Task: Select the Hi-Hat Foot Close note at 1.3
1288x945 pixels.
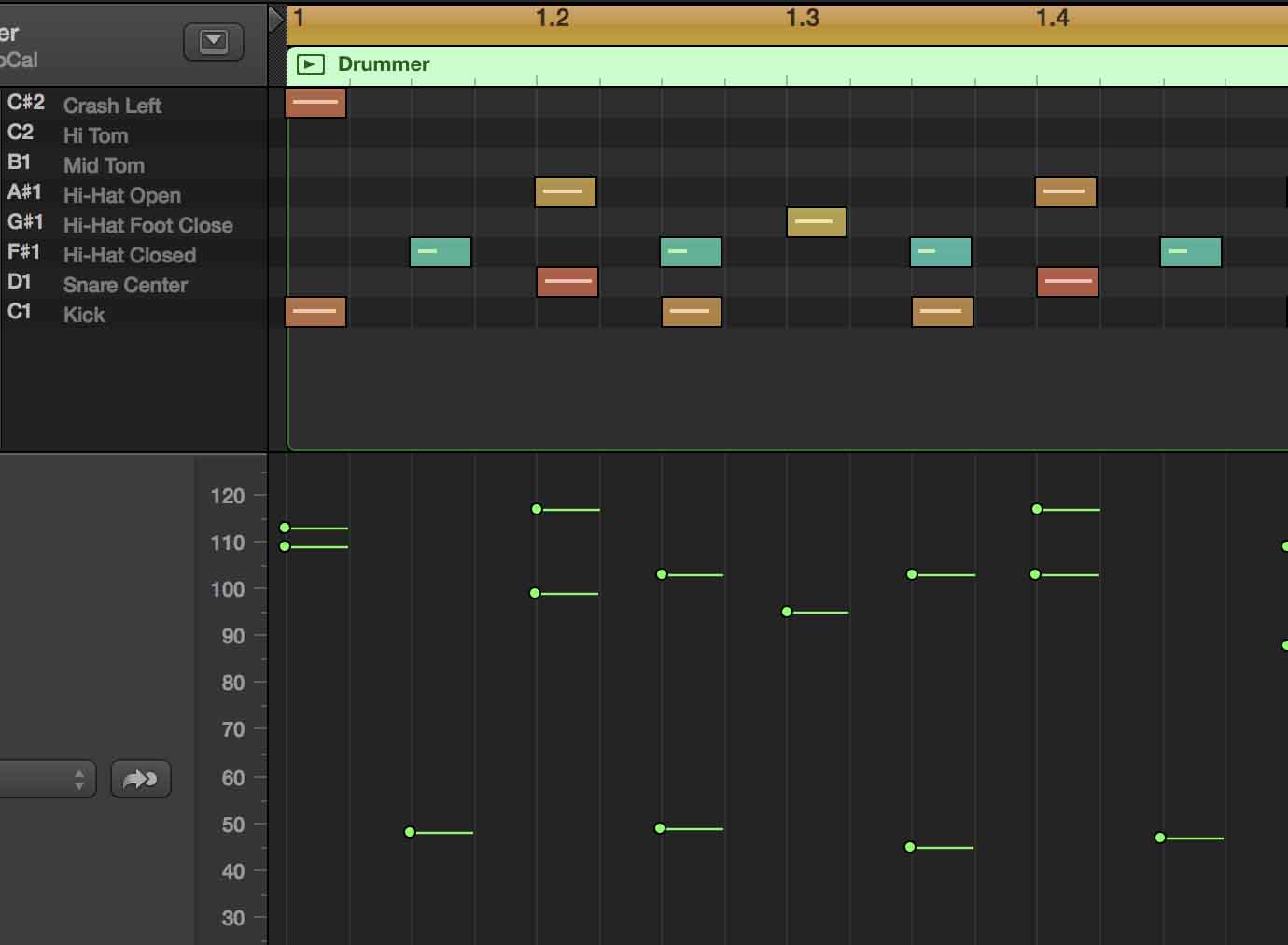Action: [x=817, y=222]
